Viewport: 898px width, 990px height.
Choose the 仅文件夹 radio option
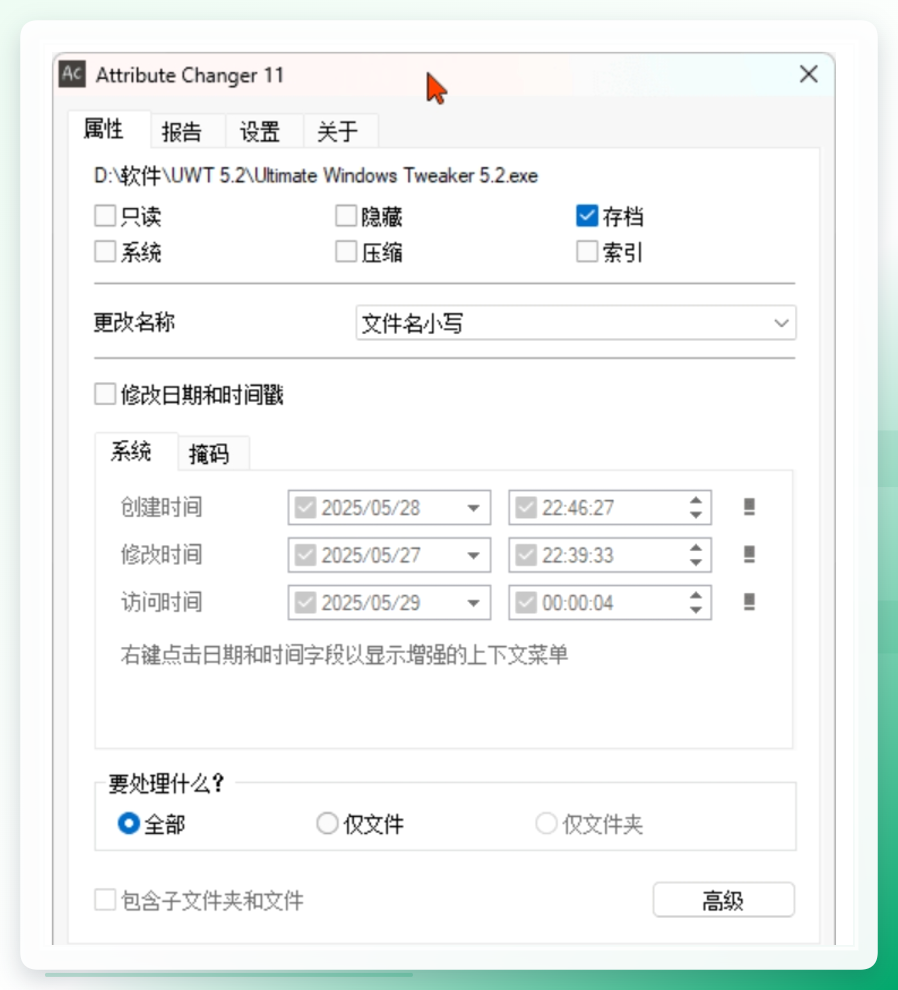pyautogui.click(x=546, y=823)
